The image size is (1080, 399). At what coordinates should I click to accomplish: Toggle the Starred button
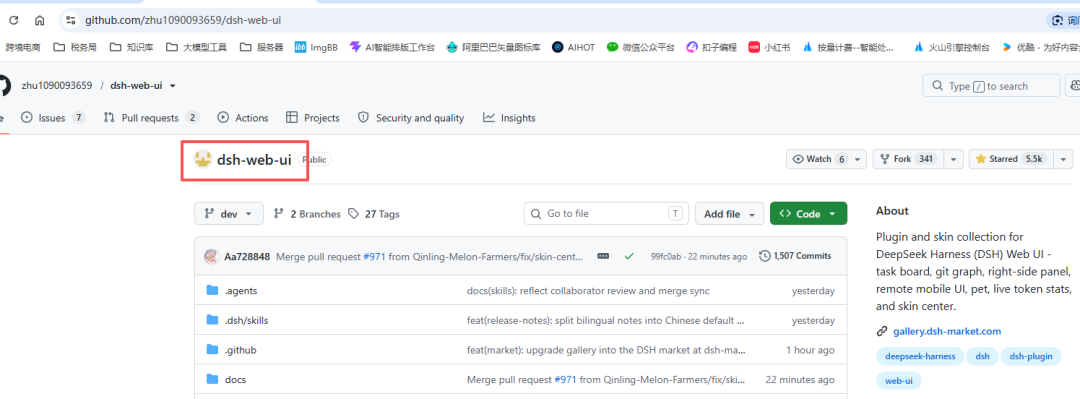click(1010, 159)
